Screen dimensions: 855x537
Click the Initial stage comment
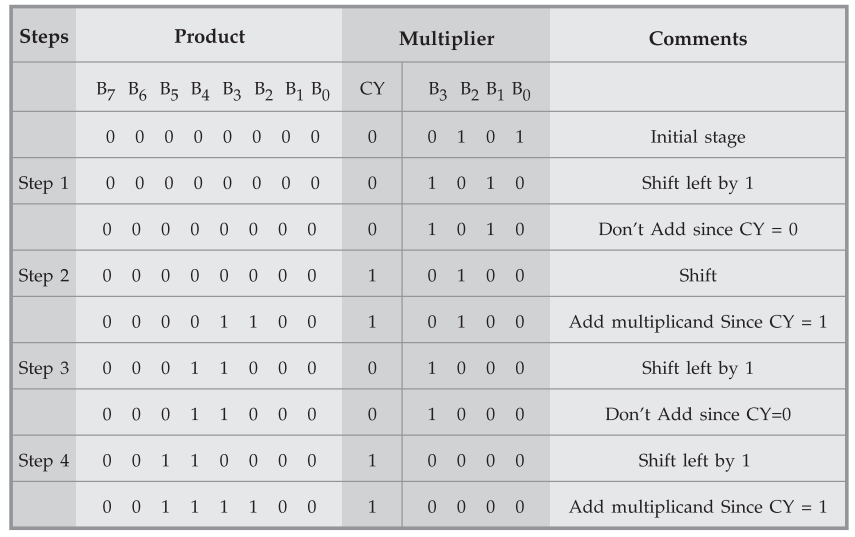(697, 137)
